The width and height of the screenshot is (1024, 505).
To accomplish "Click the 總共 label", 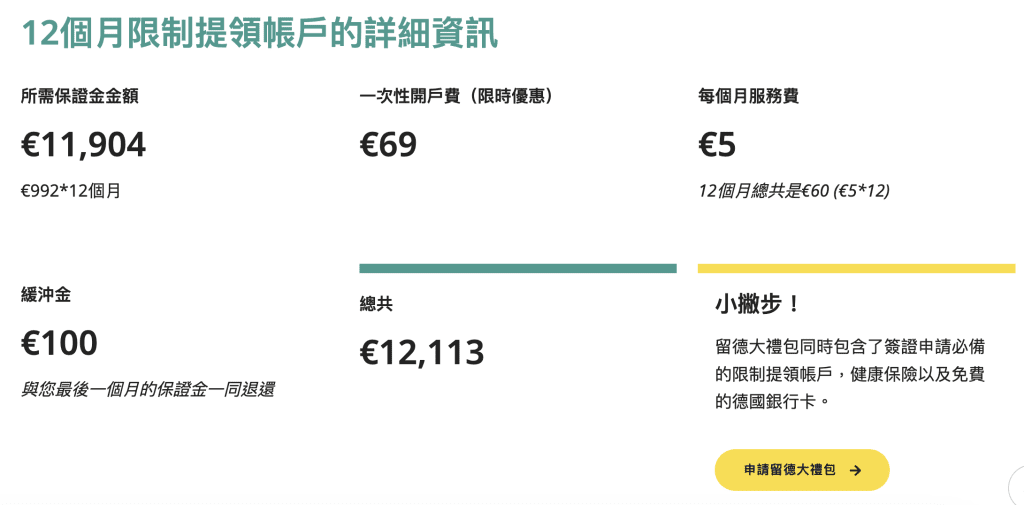I will point(376,304).
